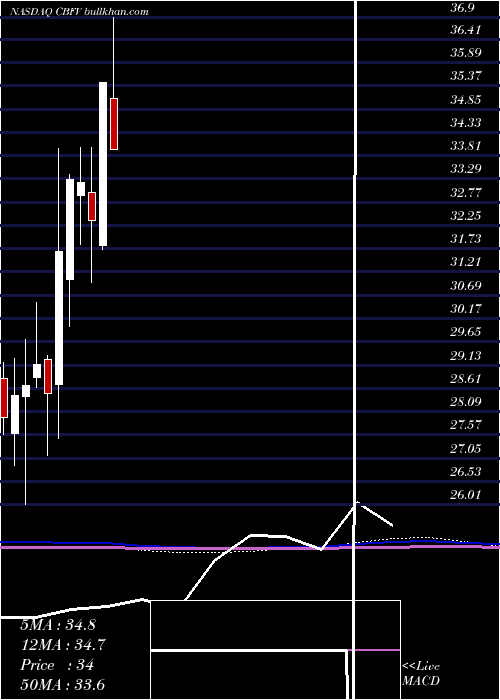Image resolution: width=500 pixels, height=700 pixels.
Task: Select the 35.89 price level label
Action: point(466,53)
